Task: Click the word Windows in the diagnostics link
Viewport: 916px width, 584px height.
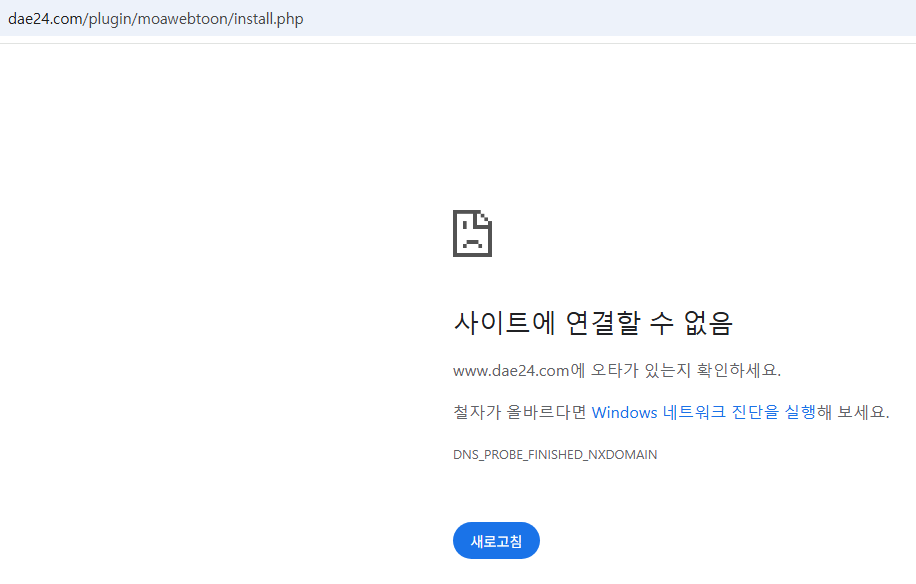Action: (624, 412)
